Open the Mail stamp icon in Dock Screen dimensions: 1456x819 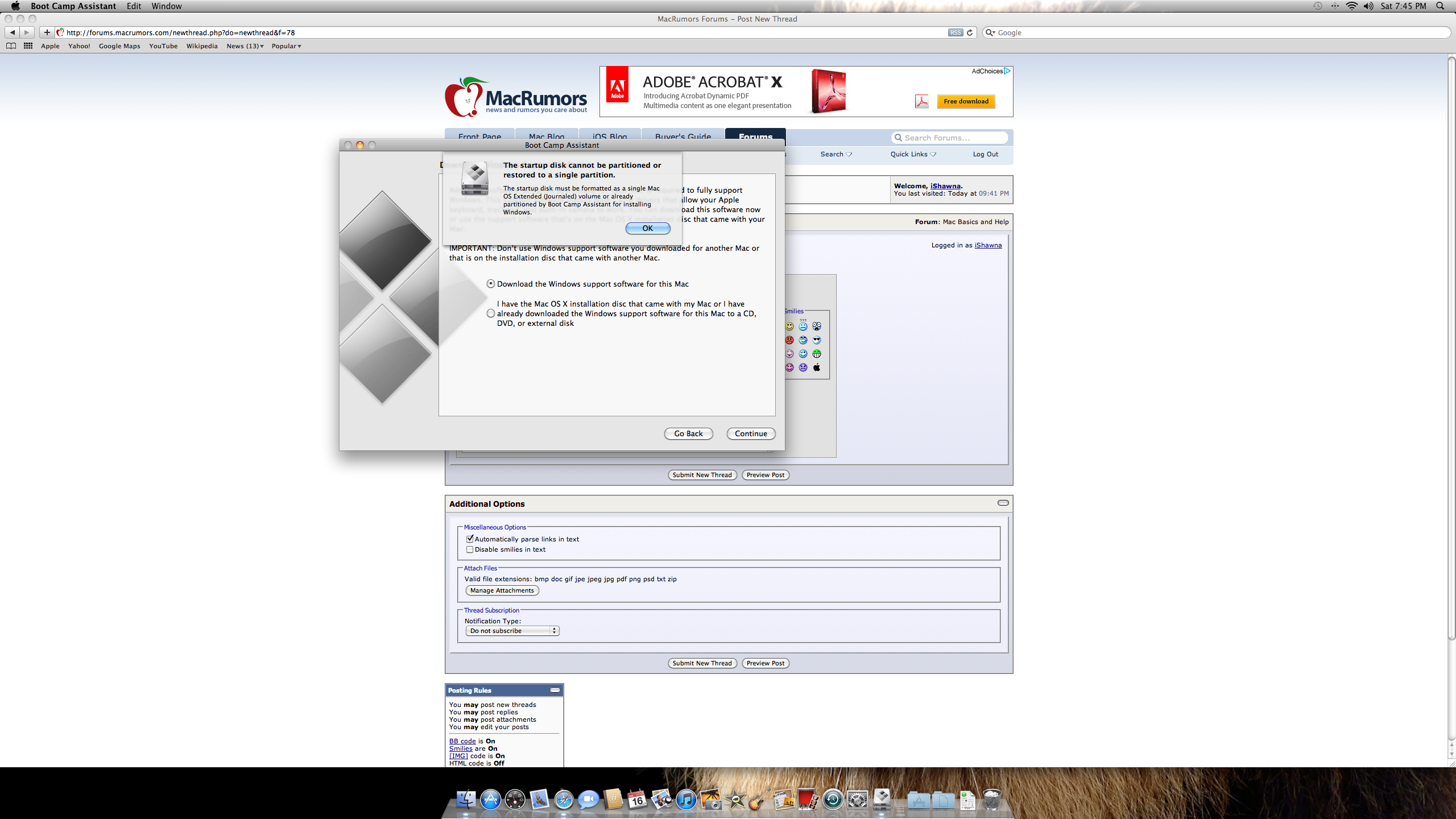point(539,799)
